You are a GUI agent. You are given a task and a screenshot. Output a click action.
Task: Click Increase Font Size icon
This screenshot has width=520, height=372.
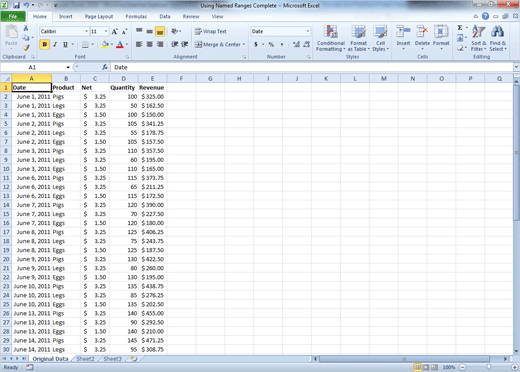[x=114, y=32]
